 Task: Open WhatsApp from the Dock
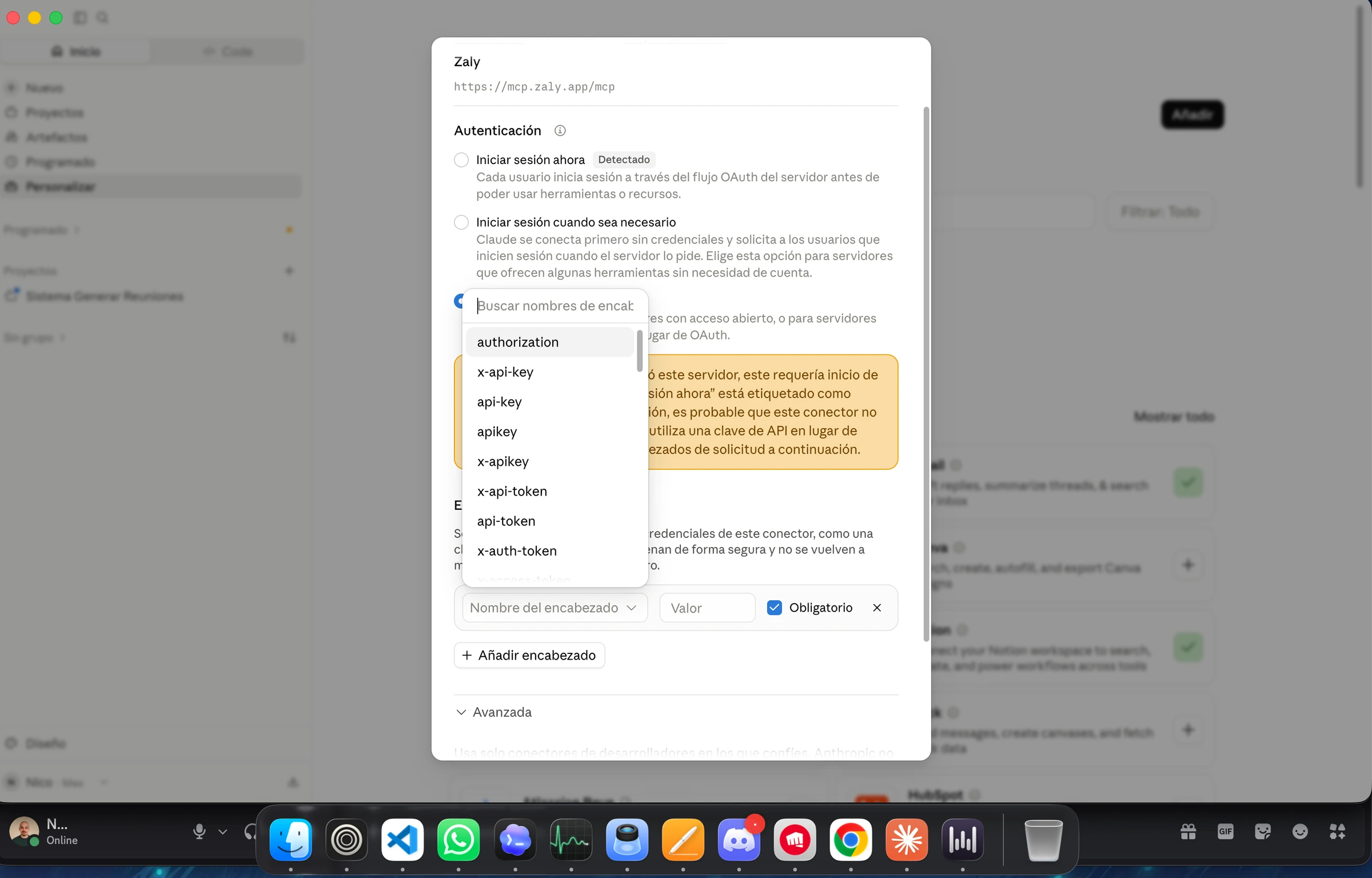click(x=458, y=840)
